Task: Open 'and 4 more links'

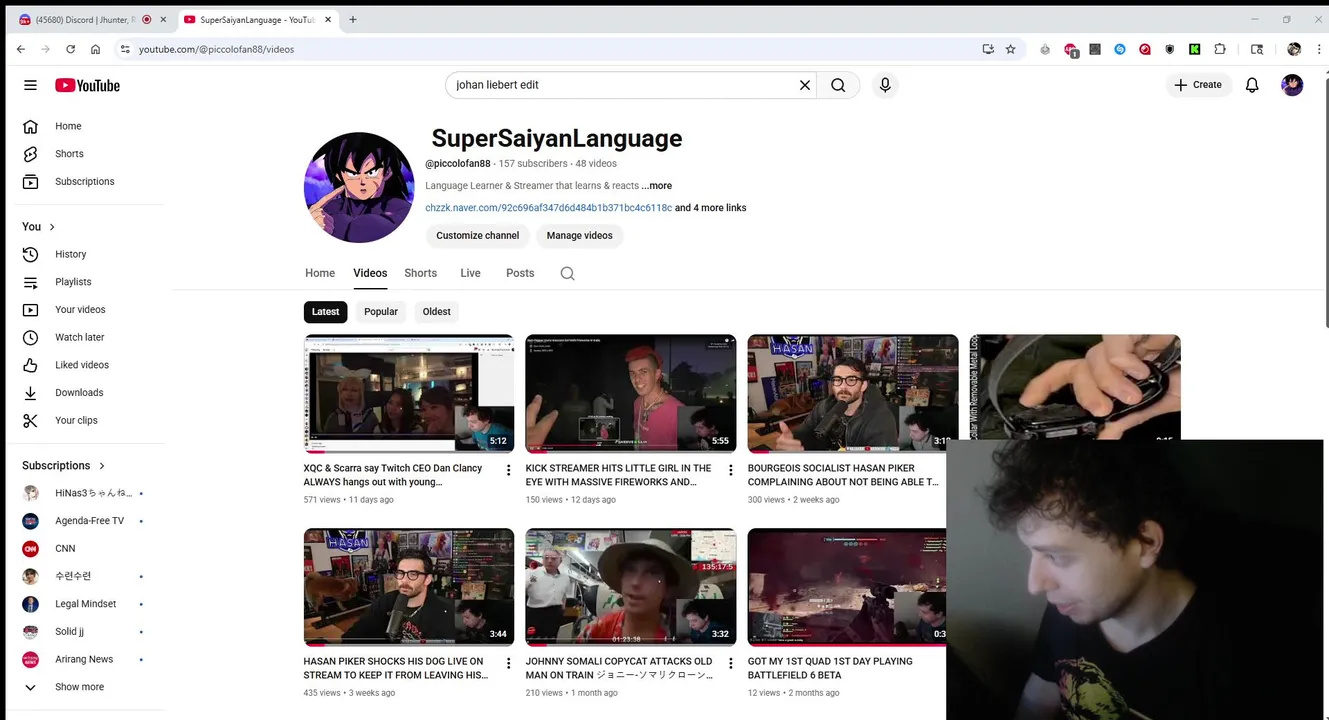Action: [711, 208]
